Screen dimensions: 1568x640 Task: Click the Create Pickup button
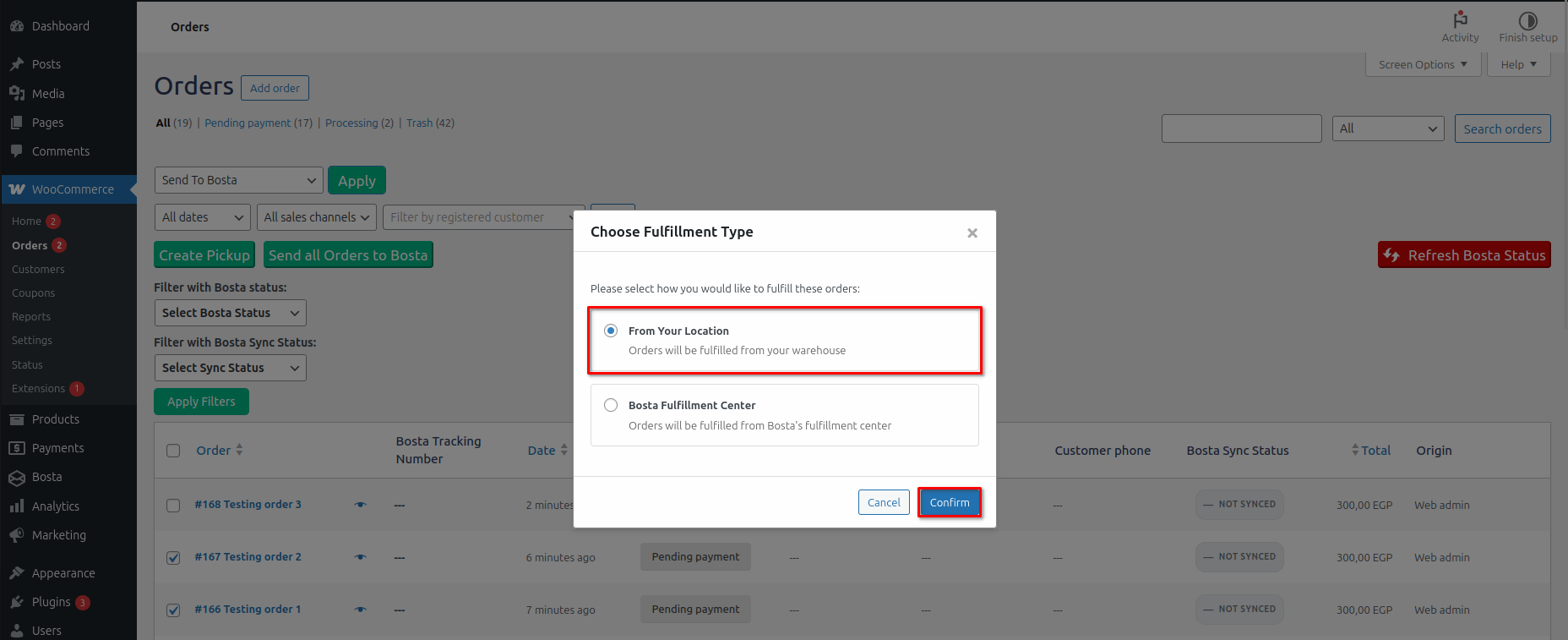click(204, 255)
